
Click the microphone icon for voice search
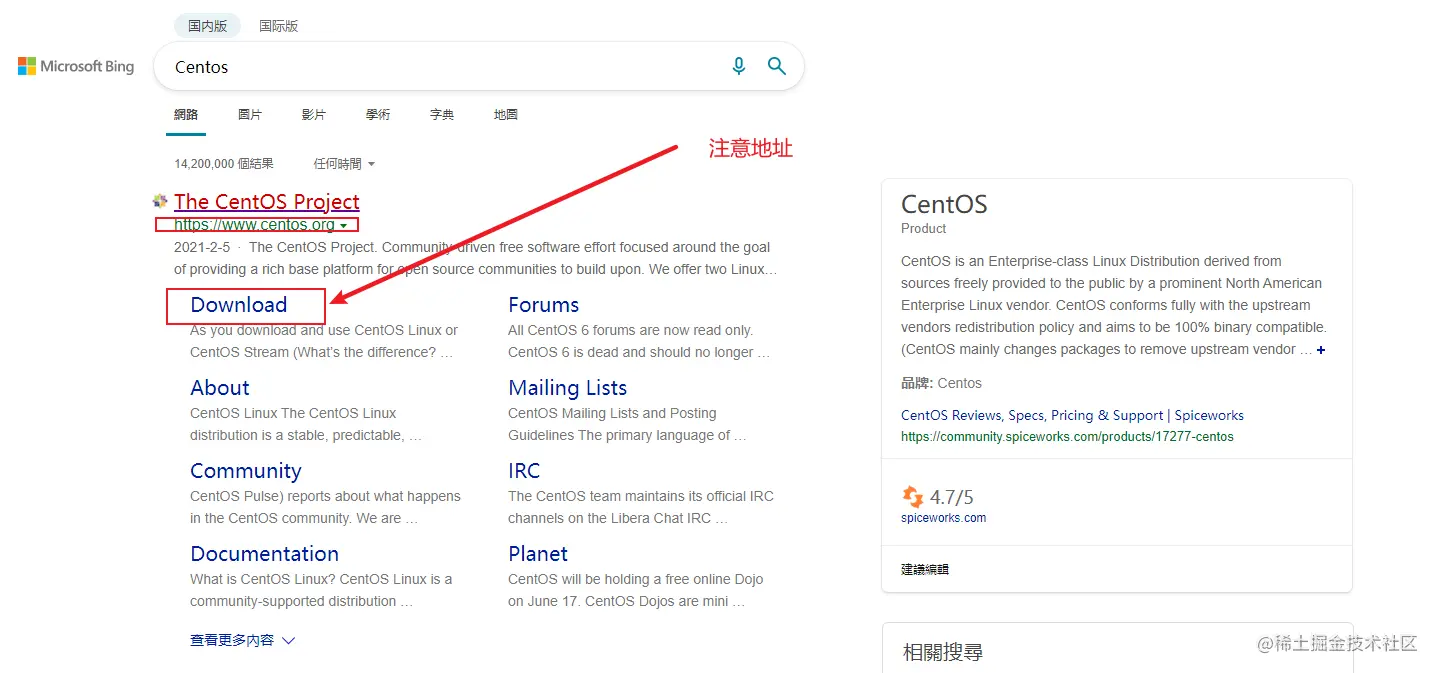pyautogui.click(x=738, y=66)
